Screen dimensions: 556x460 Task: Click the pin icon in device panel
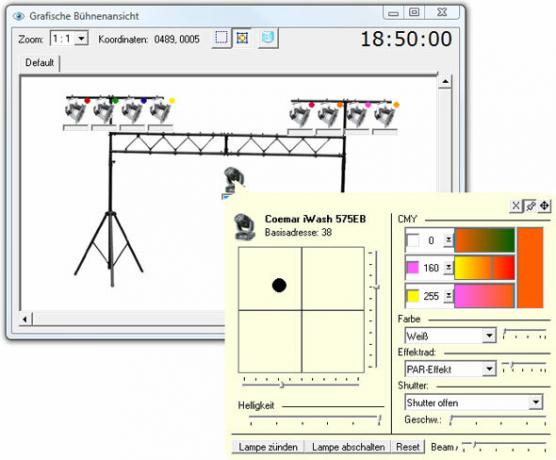tap(530, 206)
